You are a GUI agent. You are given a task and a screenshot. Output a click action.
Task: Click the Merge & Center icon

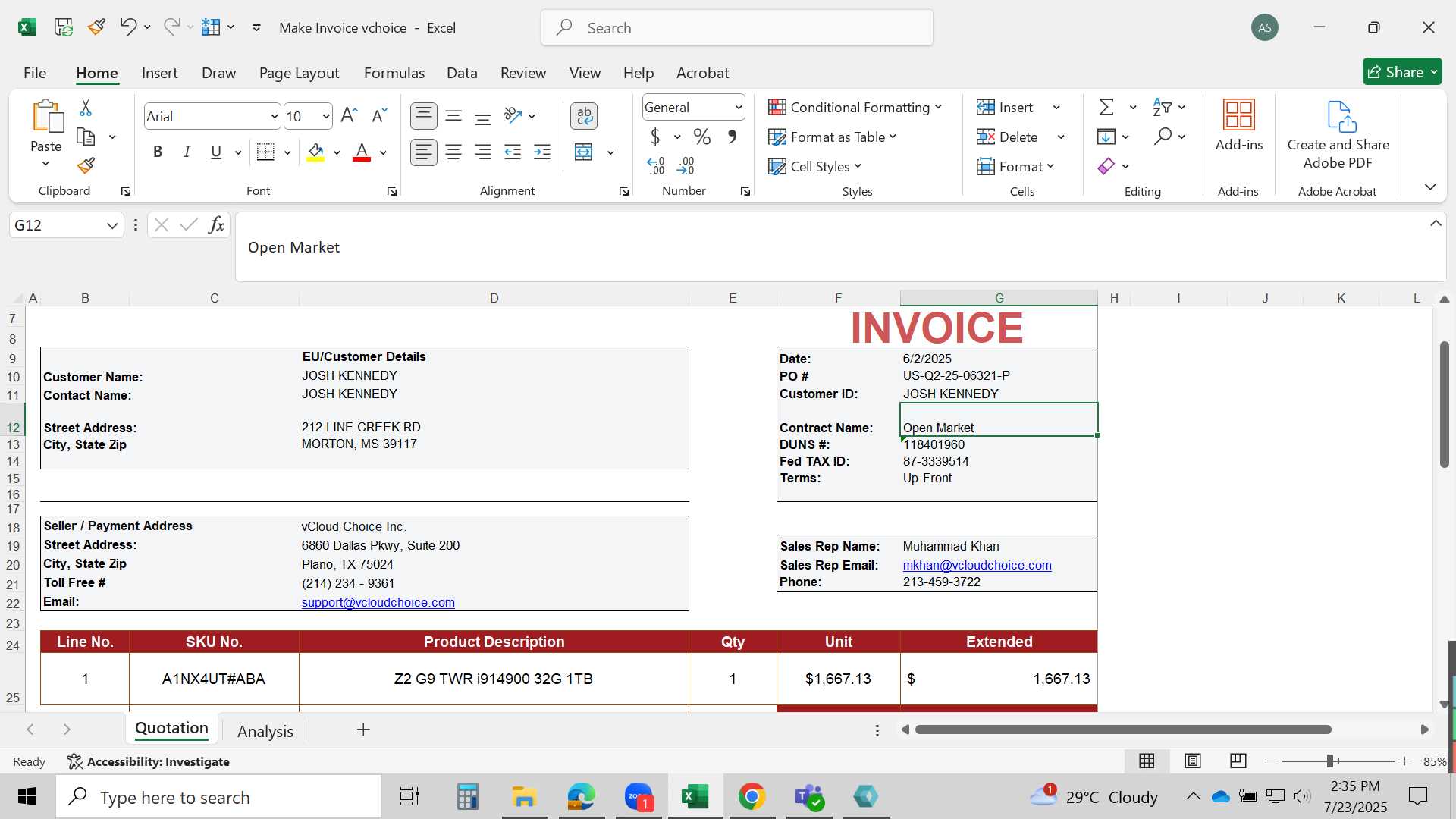pos(584,152)
